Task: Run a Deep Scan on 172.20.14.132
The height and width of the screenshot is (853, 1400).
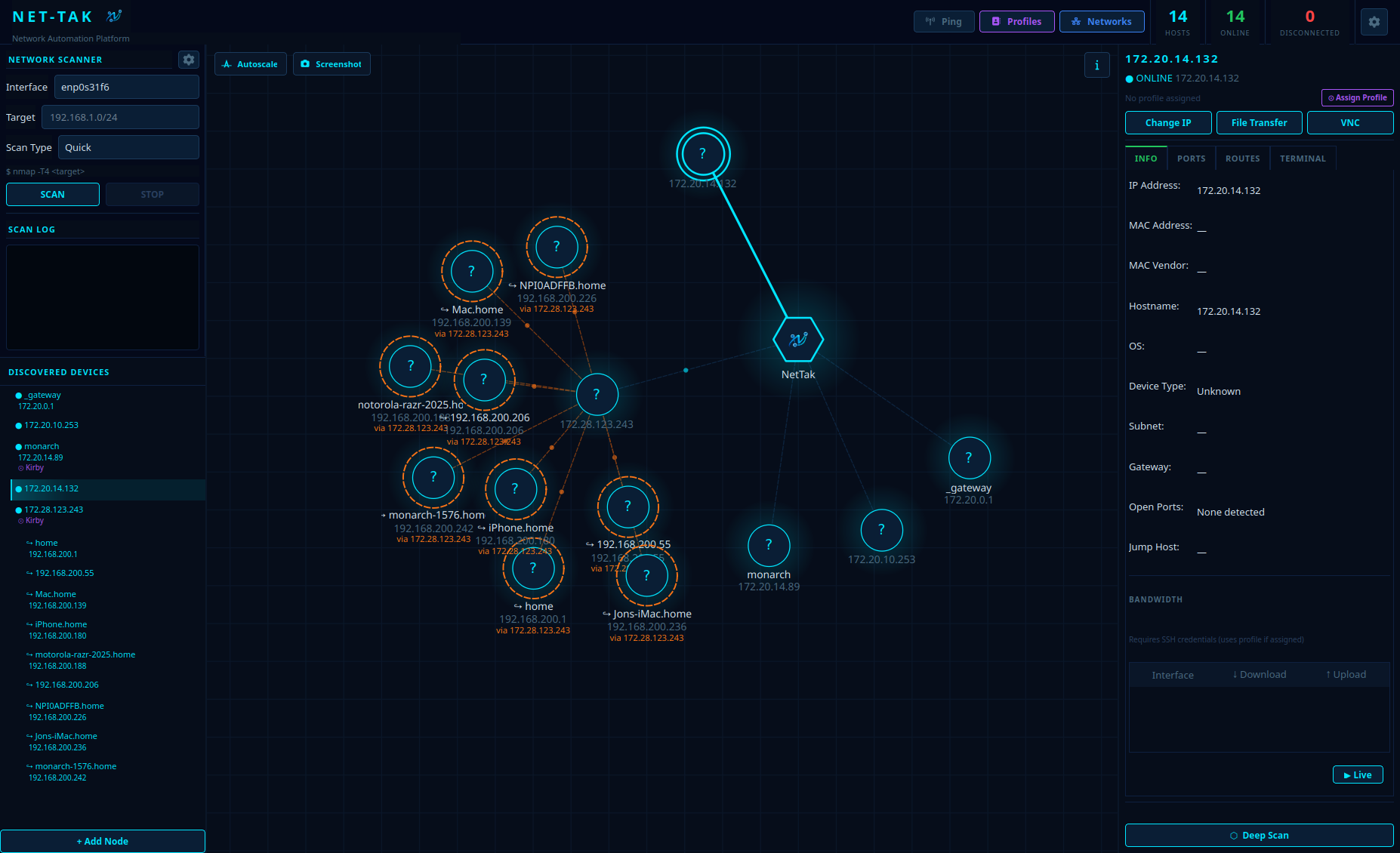Action: 1258,835
